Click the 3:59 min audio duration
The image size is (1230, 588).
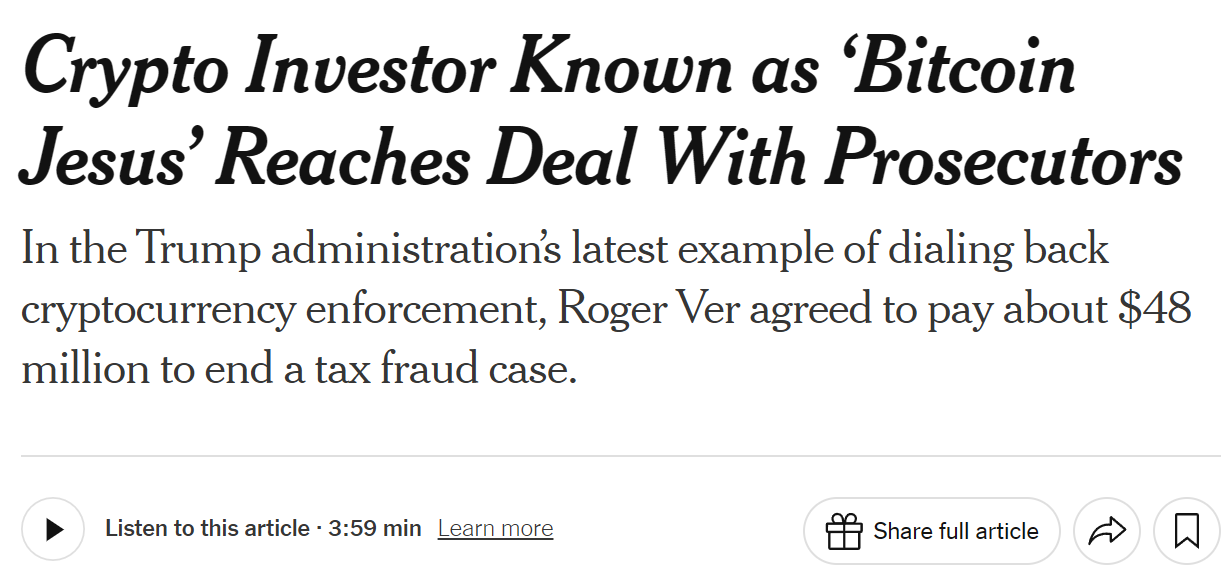[x=374, y=529]
